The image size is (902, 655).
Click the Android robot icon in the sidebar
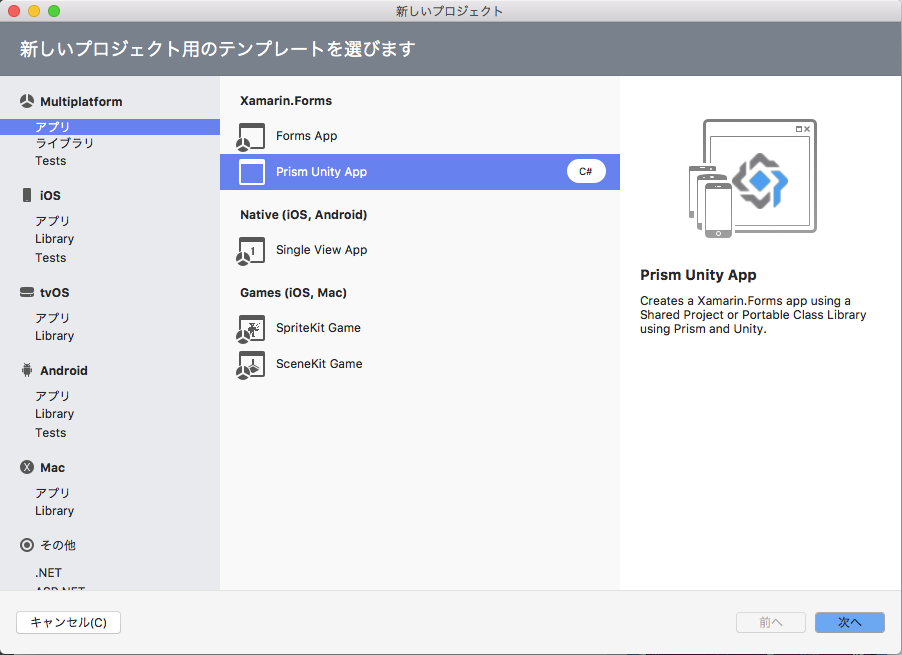click(x=27, y=370)
